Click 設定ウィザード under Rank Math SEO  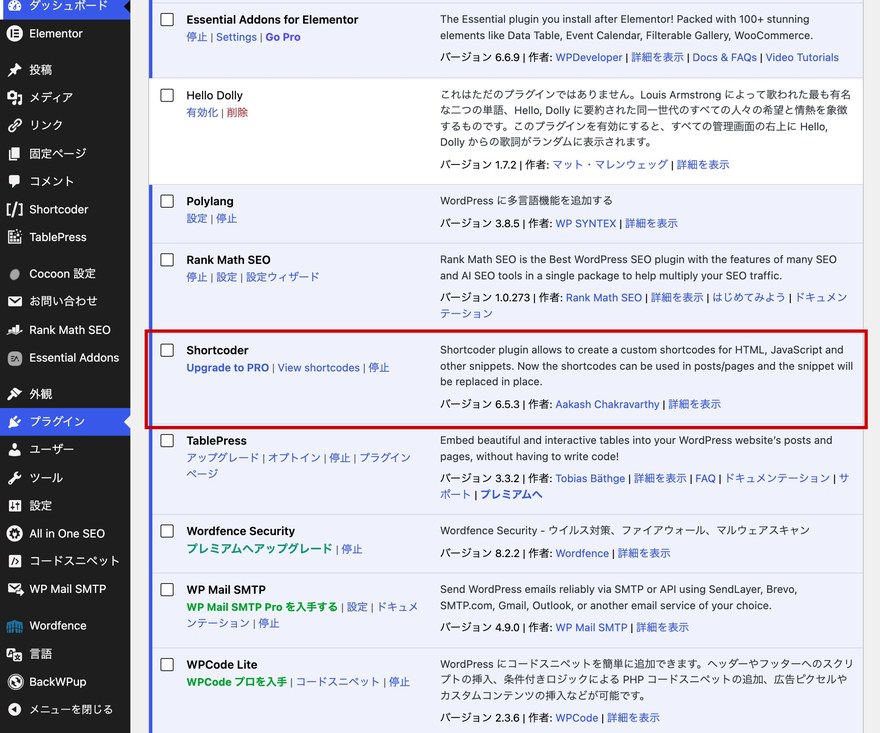[283, 277]
